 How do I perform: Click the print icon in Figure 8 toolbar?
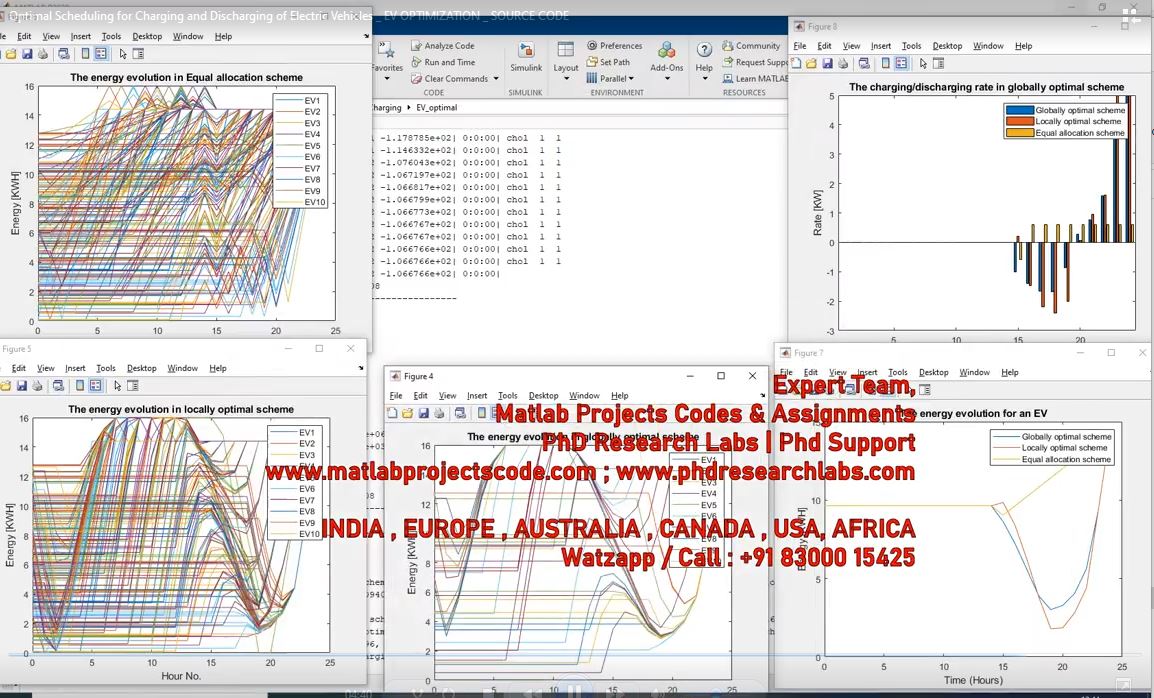tap(842, 63)
